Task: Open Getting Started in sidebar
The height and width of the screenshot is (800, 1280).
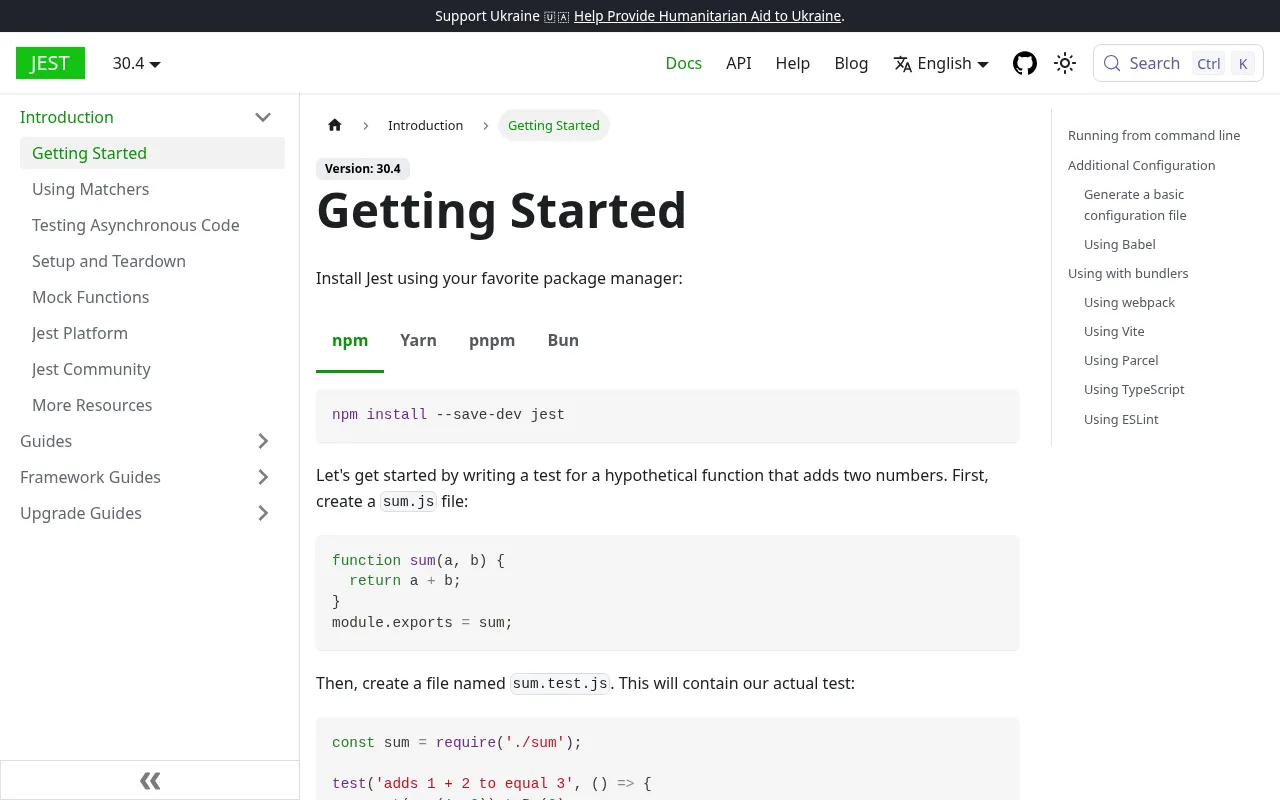Action: [152, 153]
